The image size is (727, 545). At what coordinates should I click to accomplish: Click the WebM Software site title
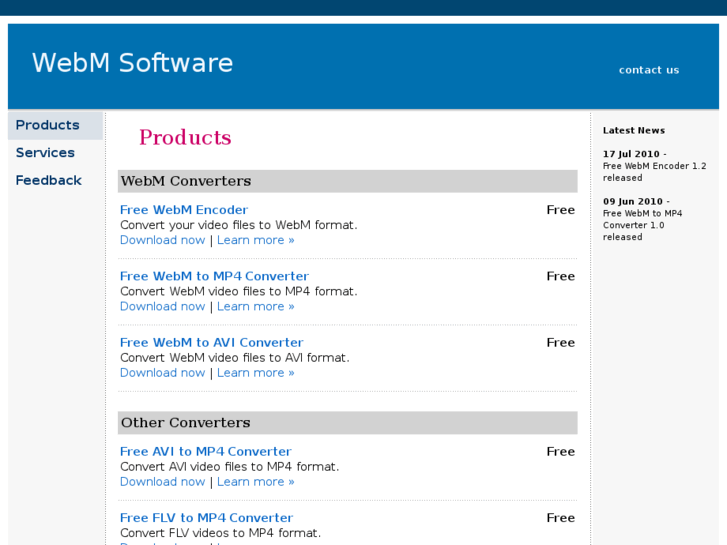132,63
